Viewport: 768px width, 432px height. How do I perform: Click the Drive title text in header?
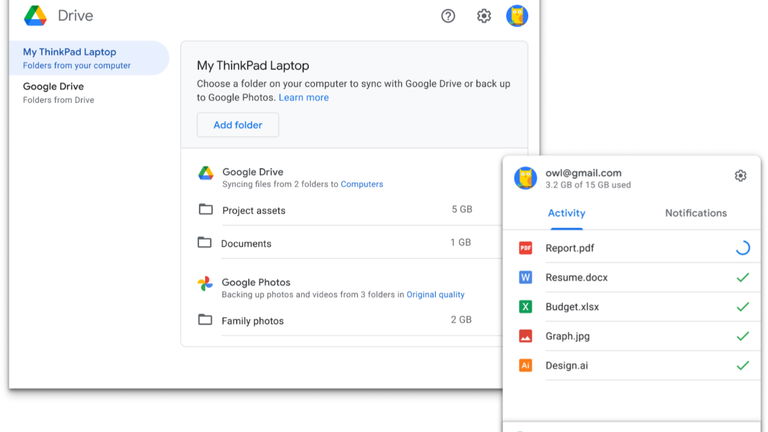click(x=75, y=16)
